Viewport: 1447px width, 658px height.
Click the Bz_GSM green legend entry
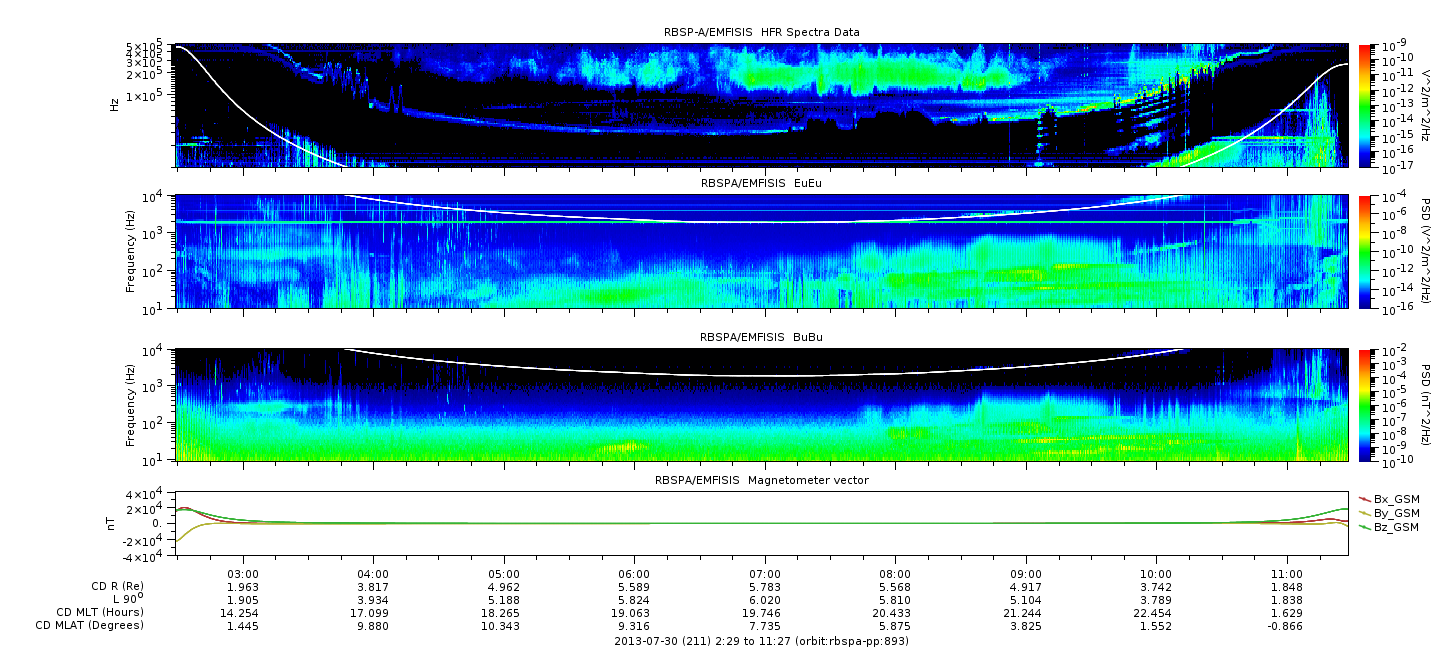[x=1389, y=526]
